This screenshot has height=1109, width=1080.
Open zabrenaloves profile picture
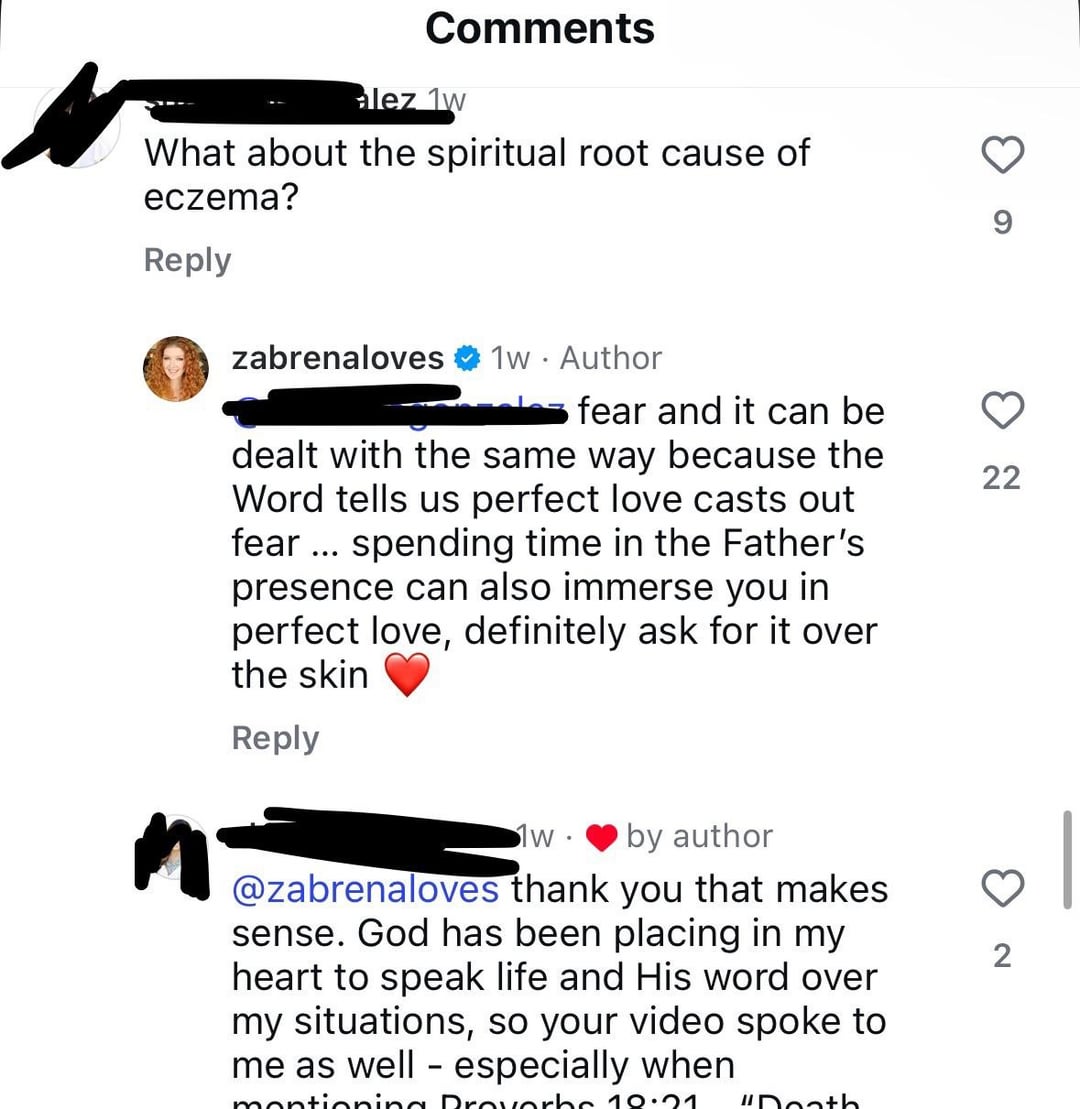tap(177, 369)
